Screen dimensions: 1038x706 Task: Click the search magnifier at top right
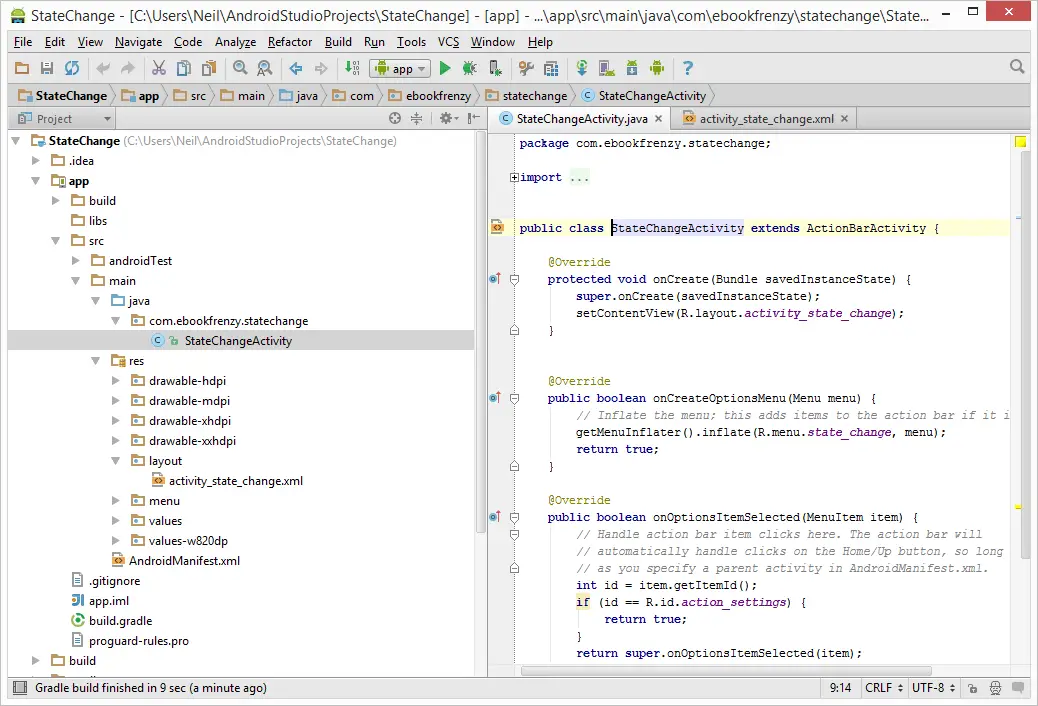pyautogui.click(x=1017, y=67)
